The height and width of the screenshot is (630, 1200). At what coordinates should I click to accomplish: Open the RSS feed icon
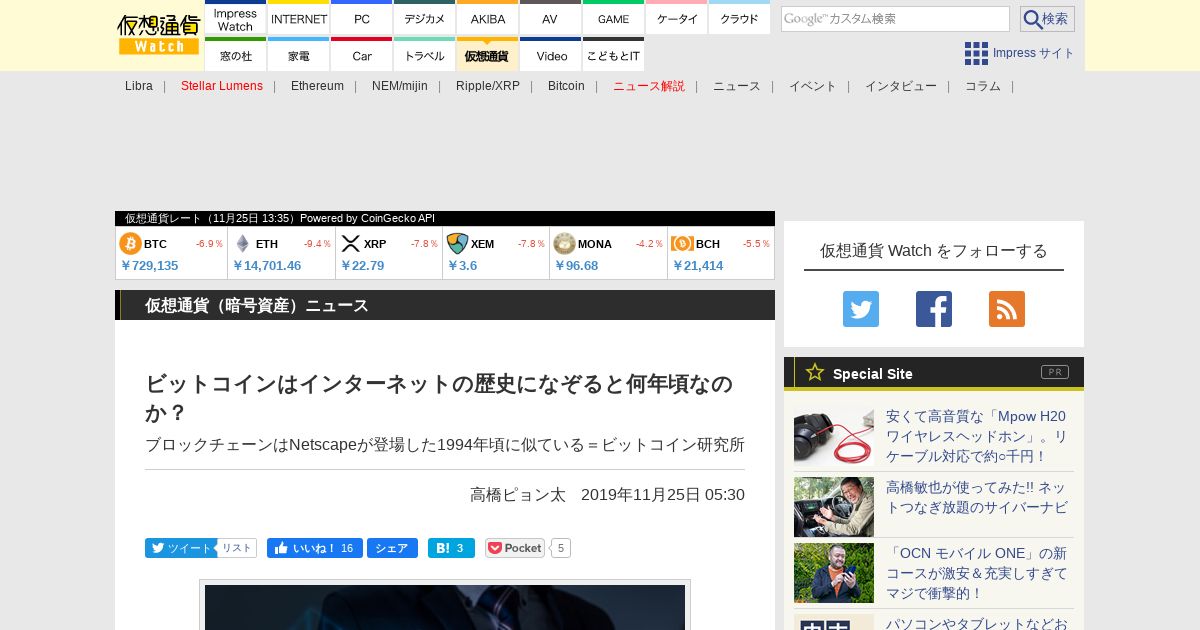click(1007, 309)
